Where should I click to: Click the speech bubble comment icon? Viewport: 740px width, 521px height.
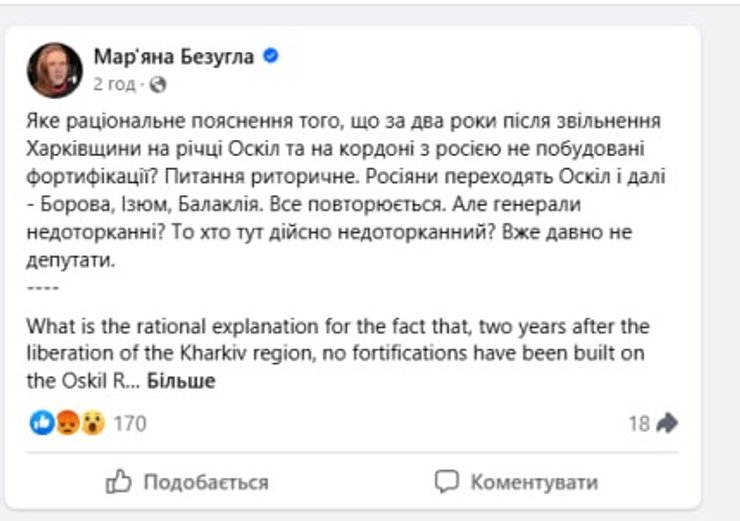(447, 482)
